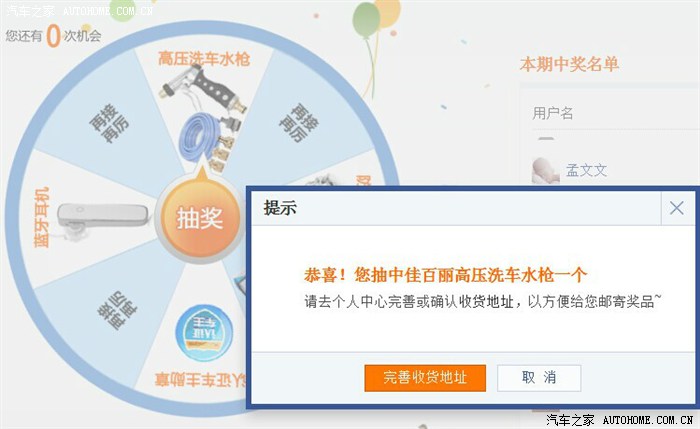Viewport: 700px width, 429px height.
Task: Close the 提示 dialog with X
Action: (677, 208)
